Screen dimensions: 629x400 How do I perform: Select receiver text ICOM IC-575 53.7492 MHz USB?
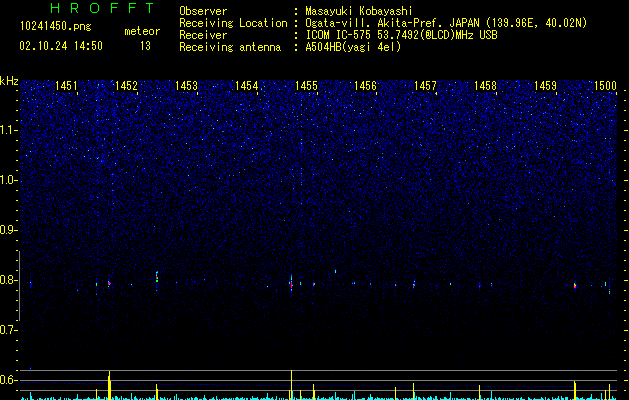click(x=401, y=35)
